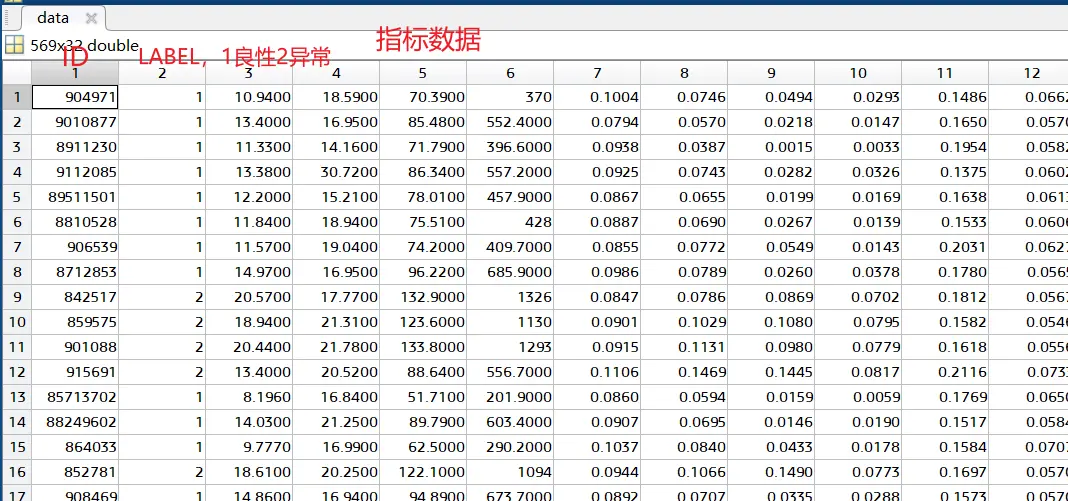Click cell with ID 8712853
This screenshot has width=1068, height=501.
pos(75,272)
